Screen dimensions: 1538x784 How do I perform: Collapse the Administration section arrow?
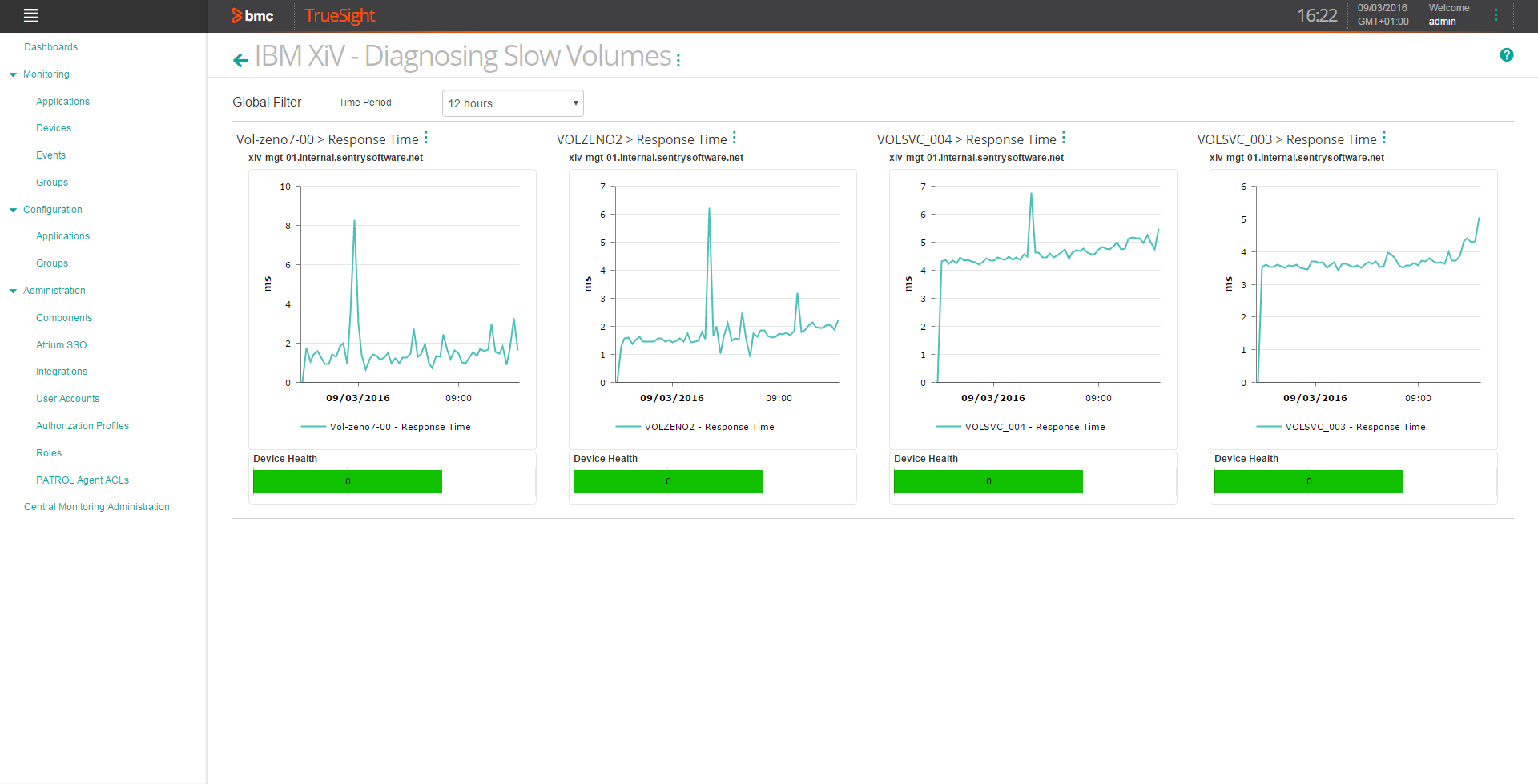[x=13, y=291]
